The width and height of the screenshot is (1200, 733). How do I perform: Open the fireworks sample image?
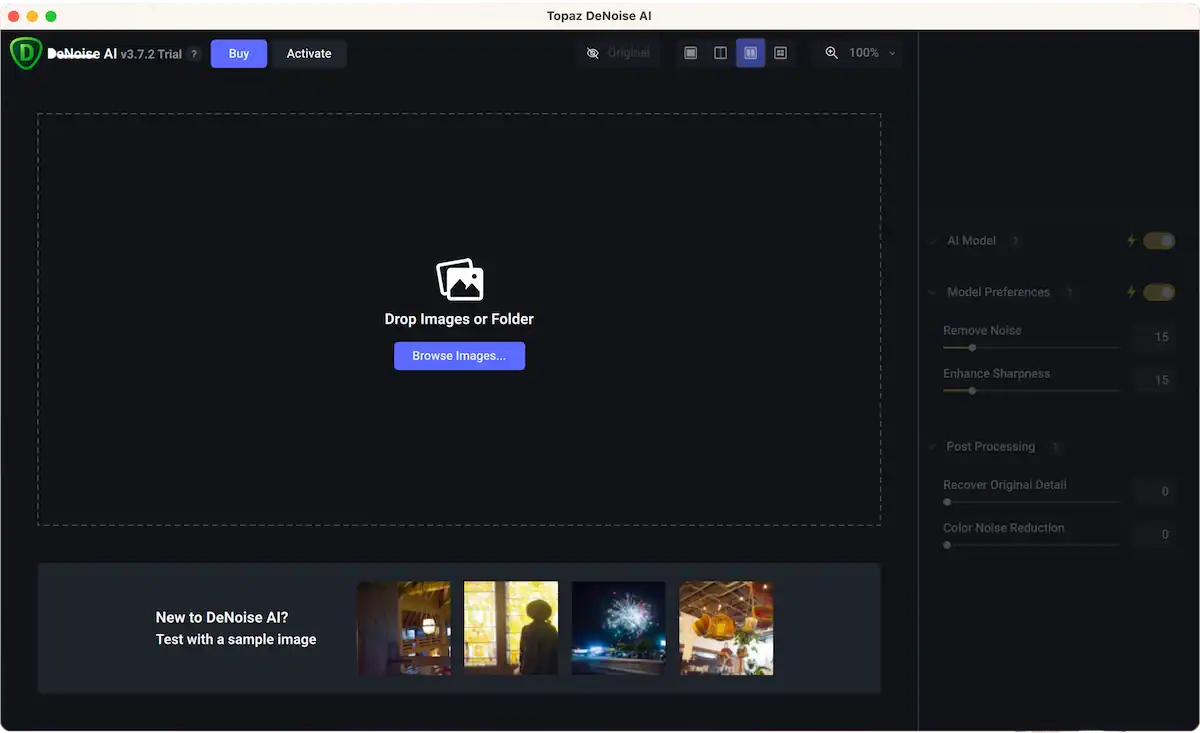[x=618, y=628]
